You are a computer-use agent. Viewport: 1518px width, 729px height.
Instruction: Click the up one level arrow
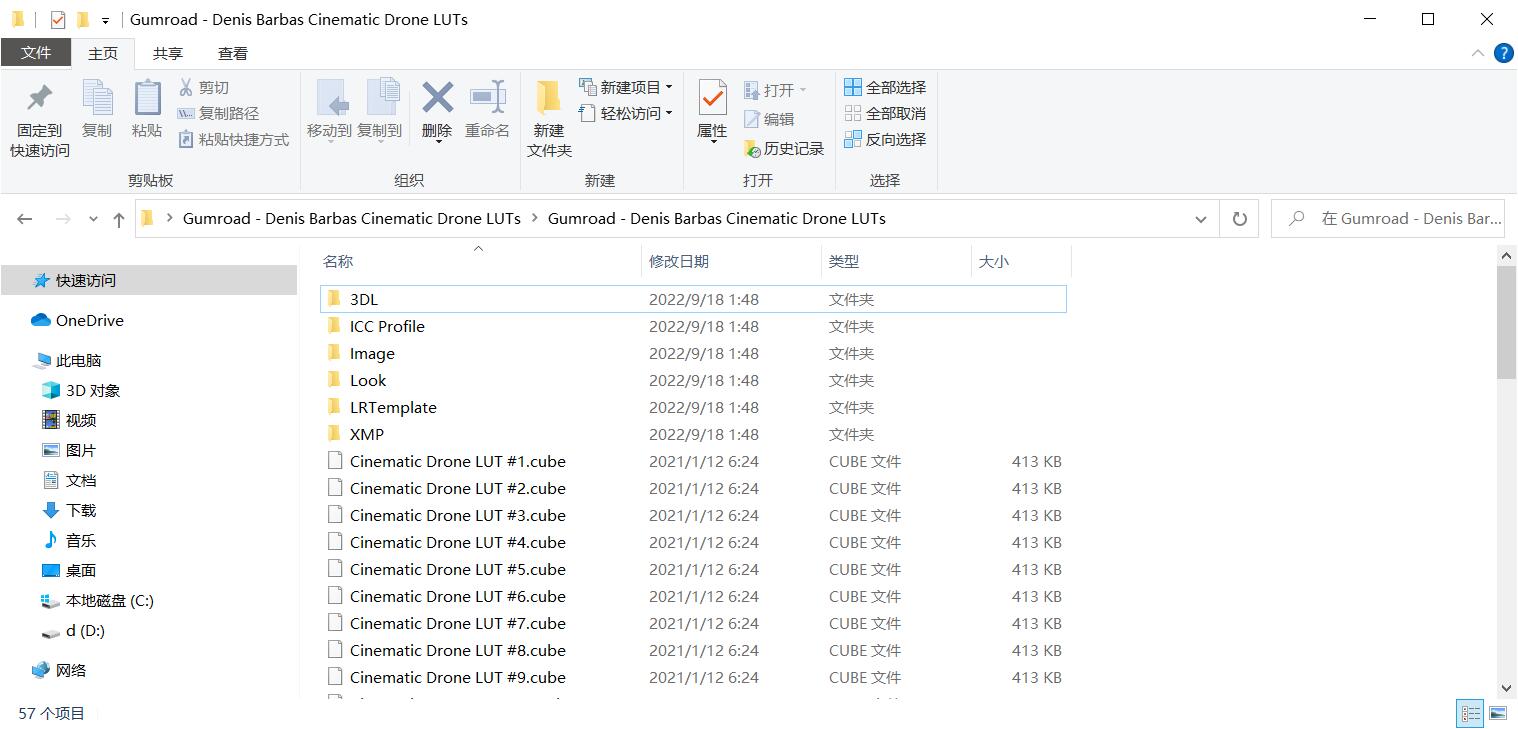click(119, 219)
